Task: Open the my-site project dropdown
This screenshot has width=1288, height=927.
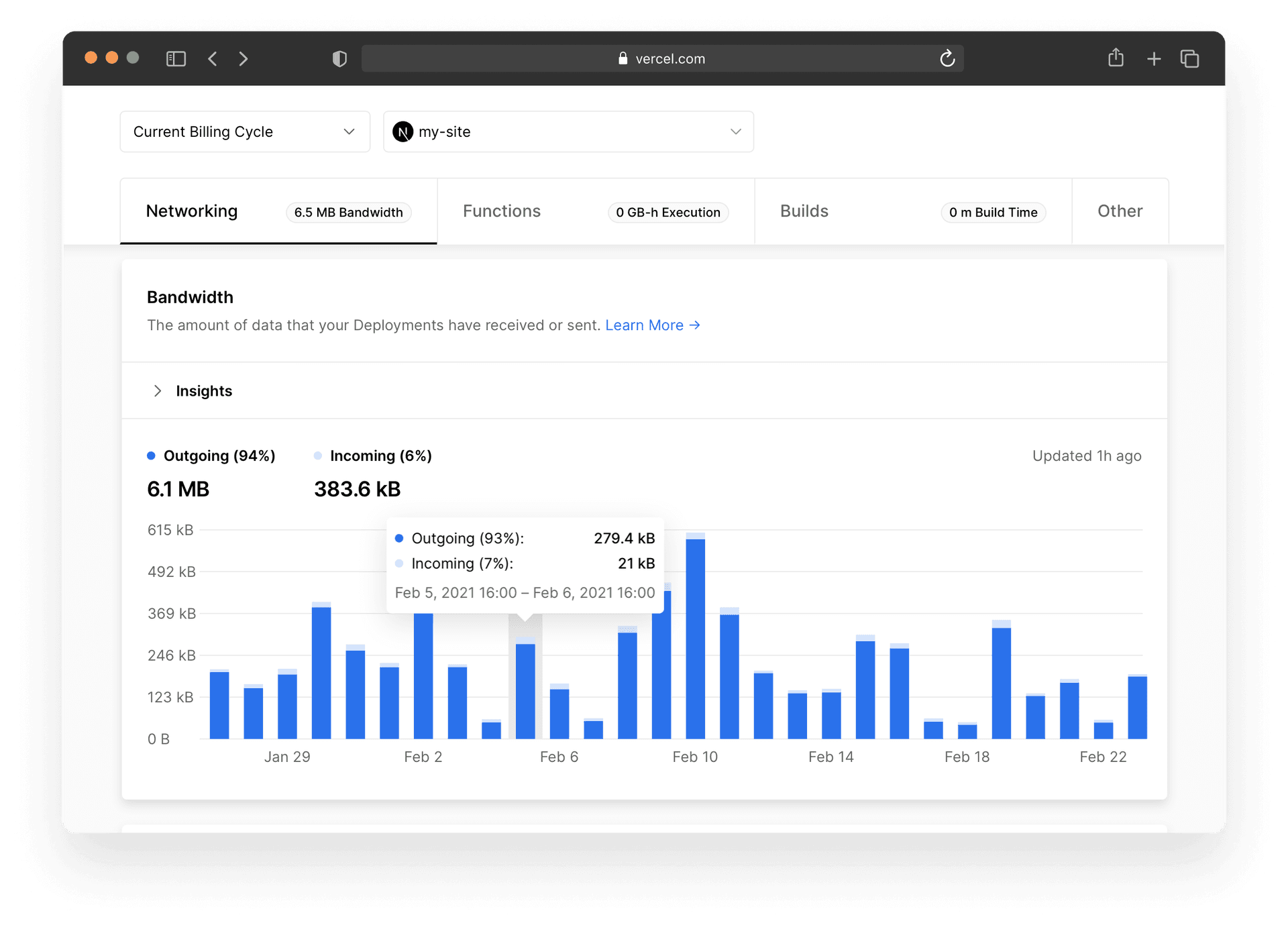Action: [x=568, y=132]
